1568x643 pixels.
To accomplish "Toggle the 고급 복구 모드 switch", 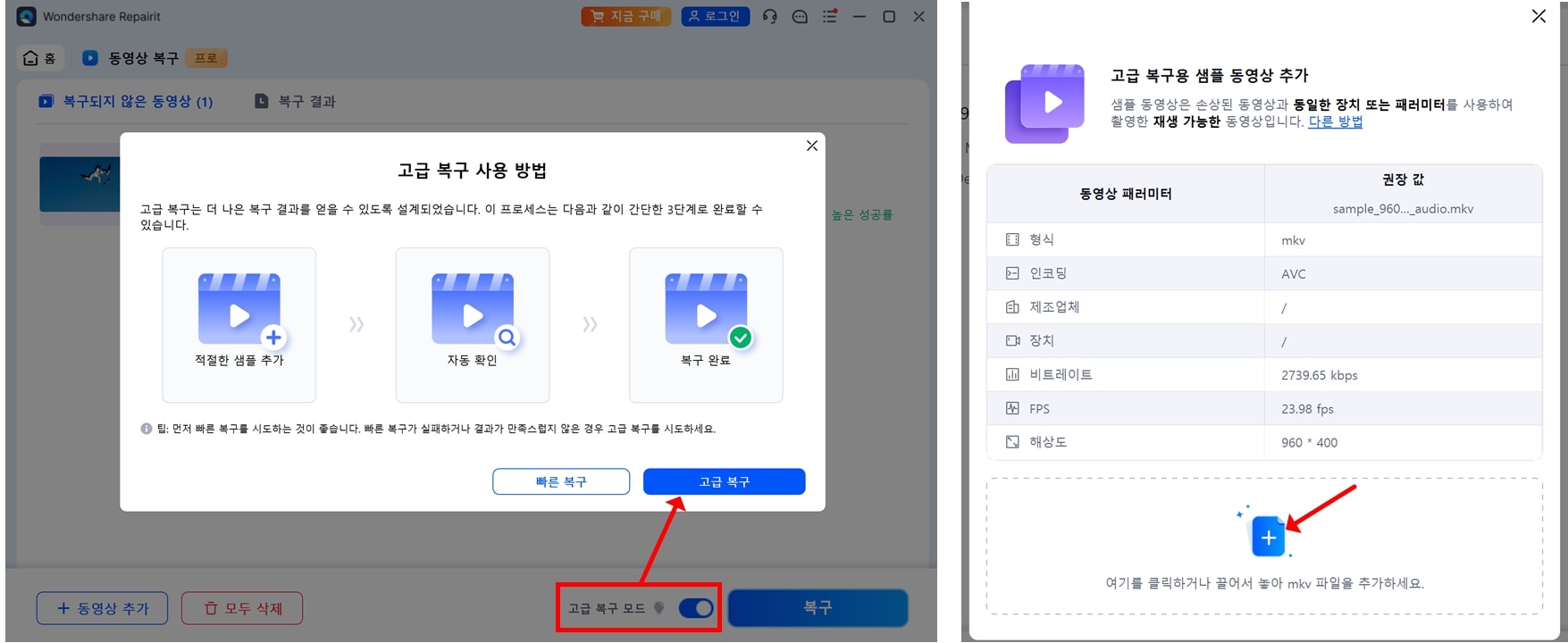I will click(x=696, y=608).
